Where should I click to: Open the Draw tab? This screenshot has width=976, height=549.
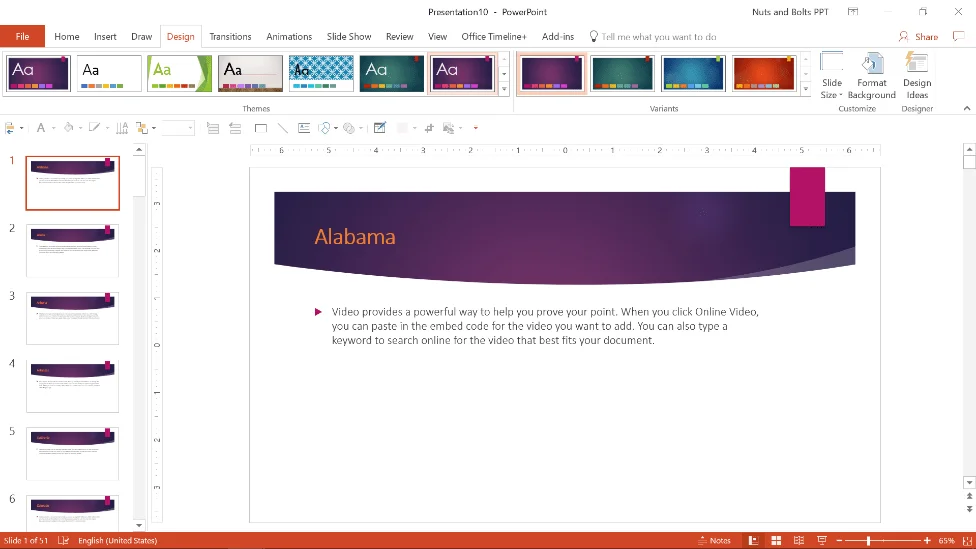click(141, 37)
